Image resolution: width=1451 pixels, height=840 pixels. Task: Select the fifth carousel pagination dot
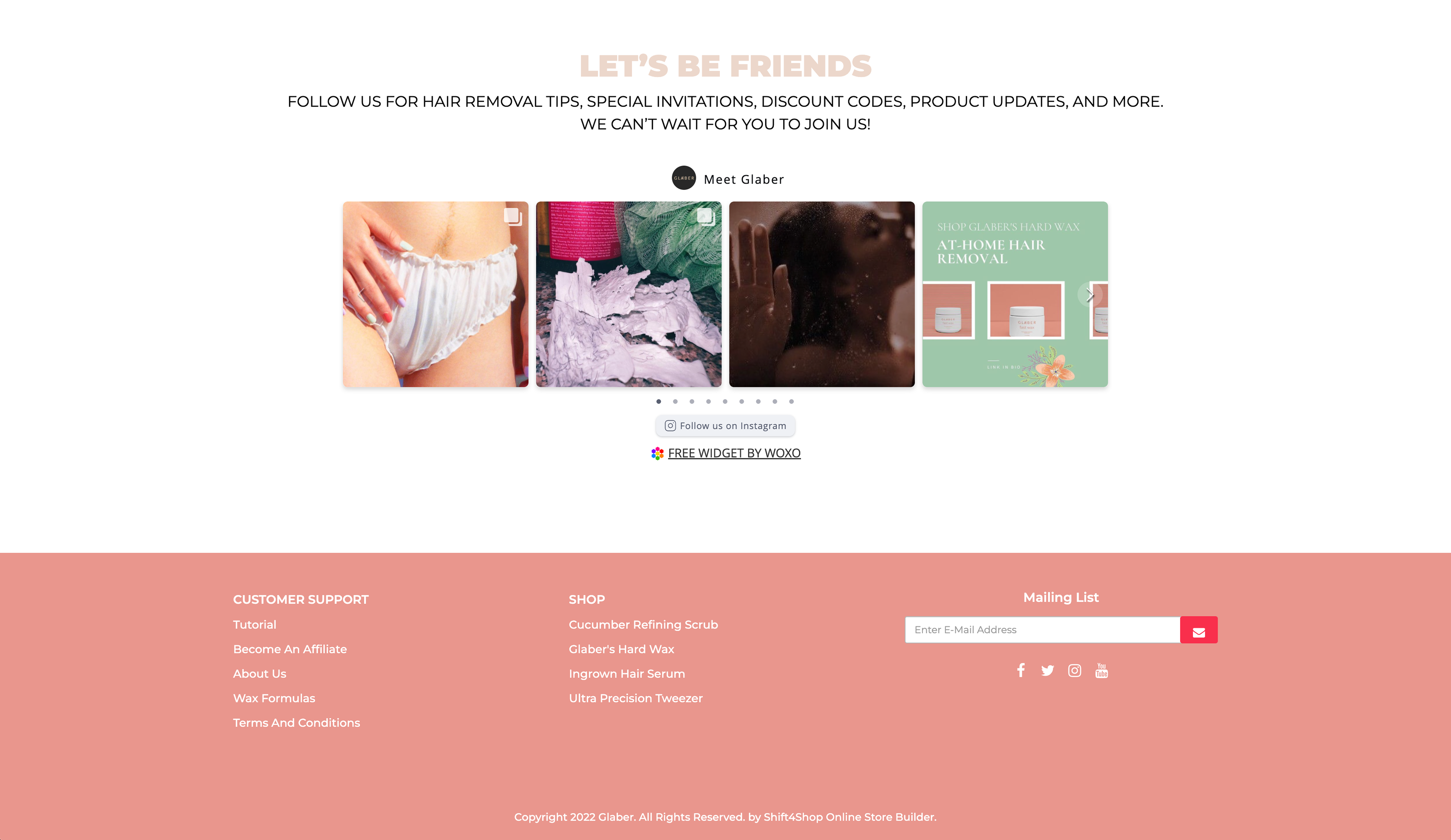[x=725, y=401]
